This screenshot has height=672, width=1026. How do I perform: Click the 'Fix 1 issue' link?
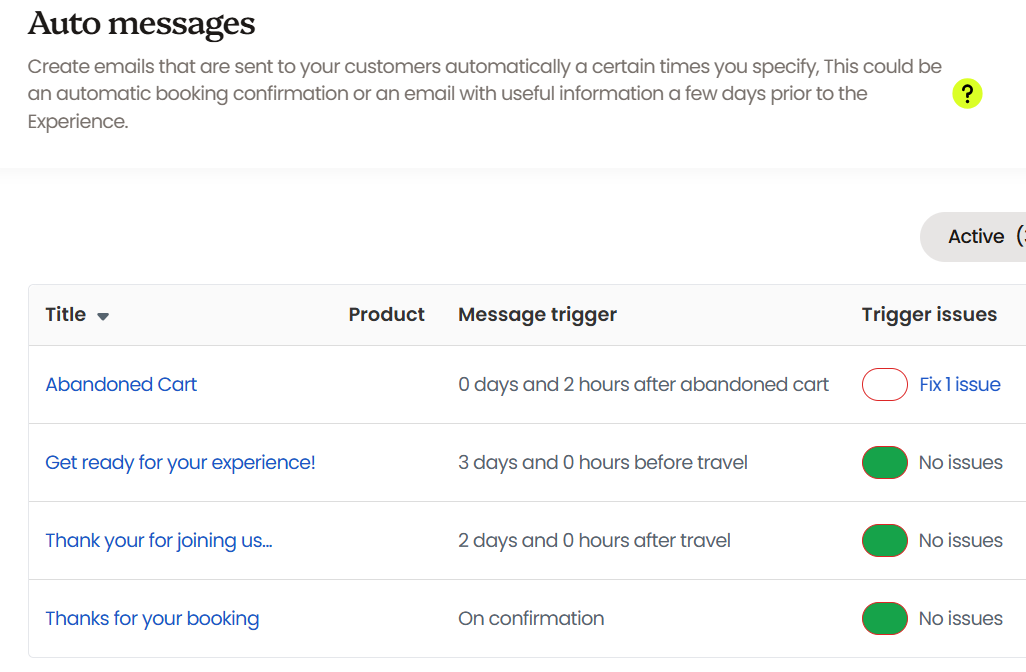point(959,385)
